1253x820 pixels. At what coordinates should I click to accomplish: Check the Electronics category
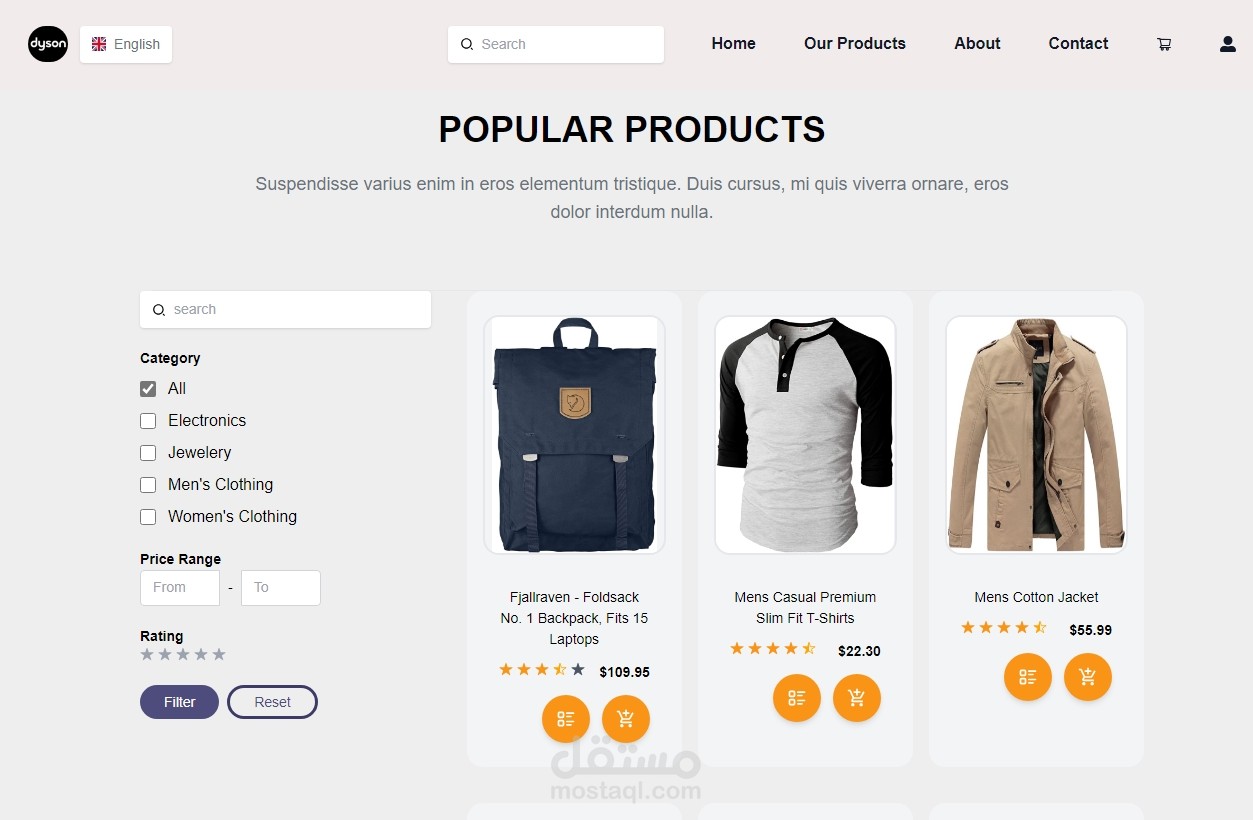coord(148,421)
